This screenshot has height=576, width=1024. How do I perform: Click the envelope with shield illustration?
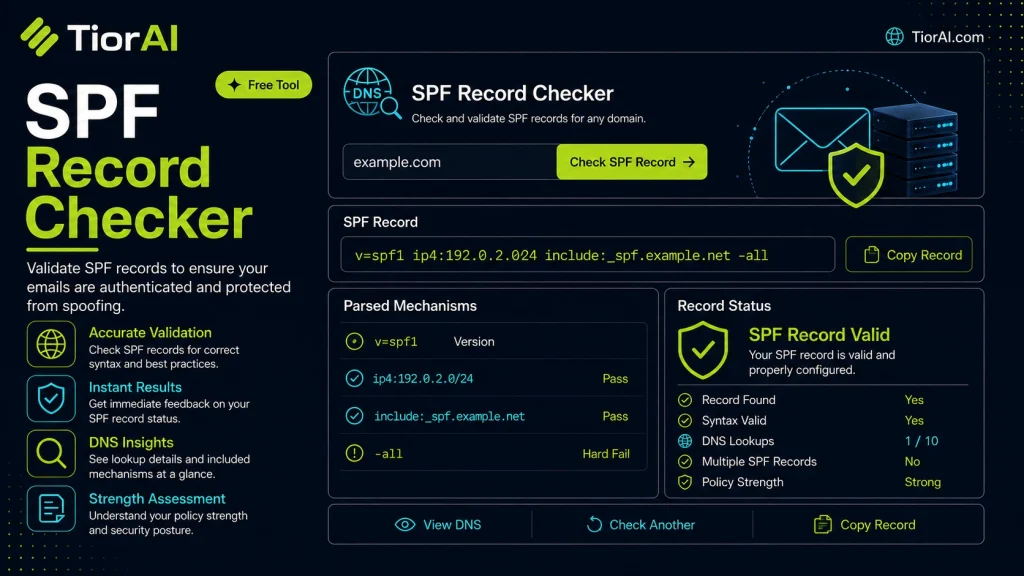click(x=829, y=155)
